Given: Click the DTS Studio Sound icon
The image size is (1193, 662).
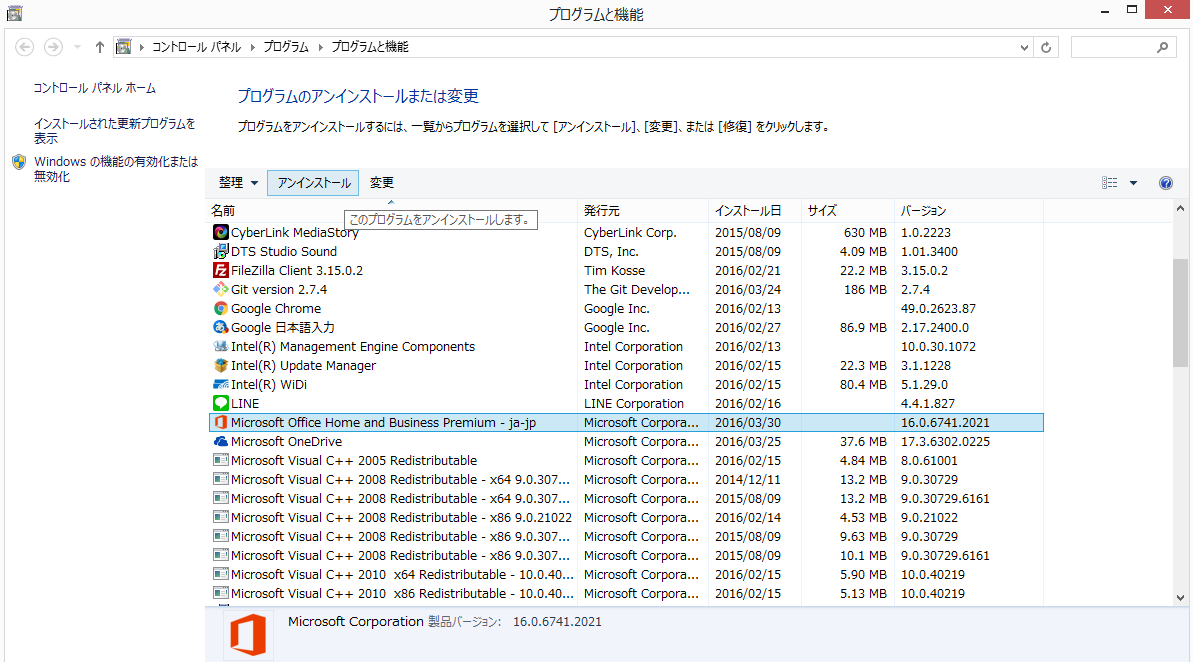Looking at the screenshot, I should 221,251.
